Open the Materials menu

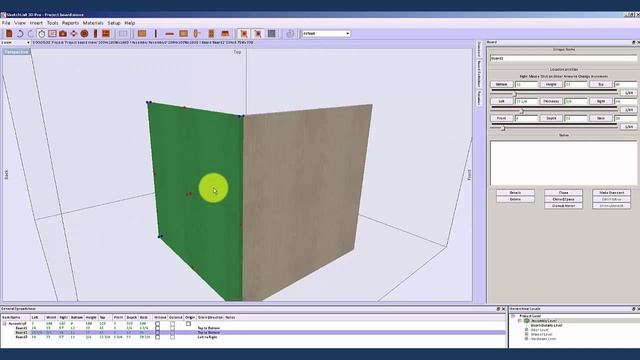coord(93,23)
